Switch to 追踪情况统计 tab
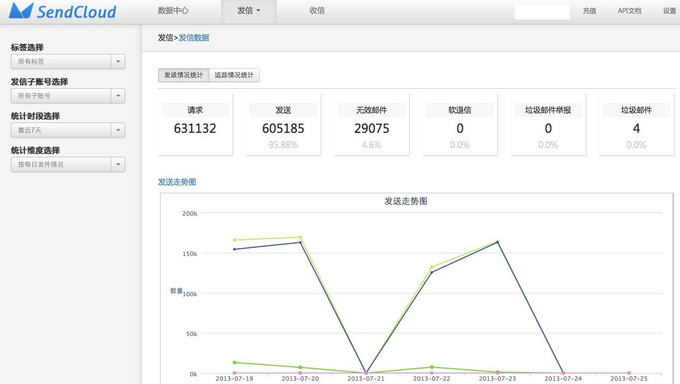 pyautogui.click(x=234, y=75)
